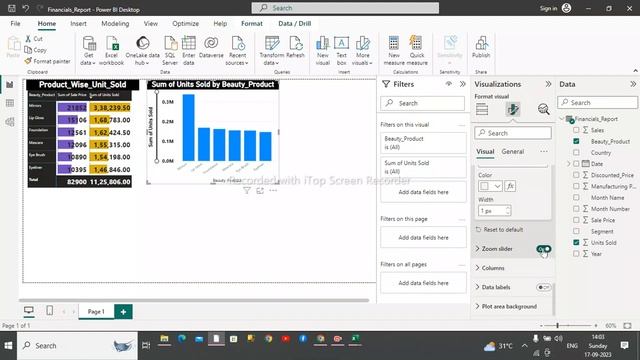The image size is (640, 360).
Task: Switch to the General format tab
Action: (x=513, y=151)
